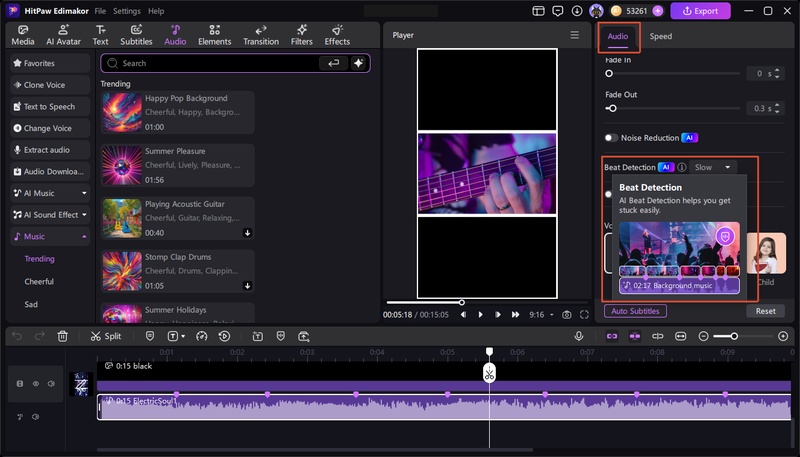Open the speed gauge tool

pyautogui.click(x=202, y=336)
